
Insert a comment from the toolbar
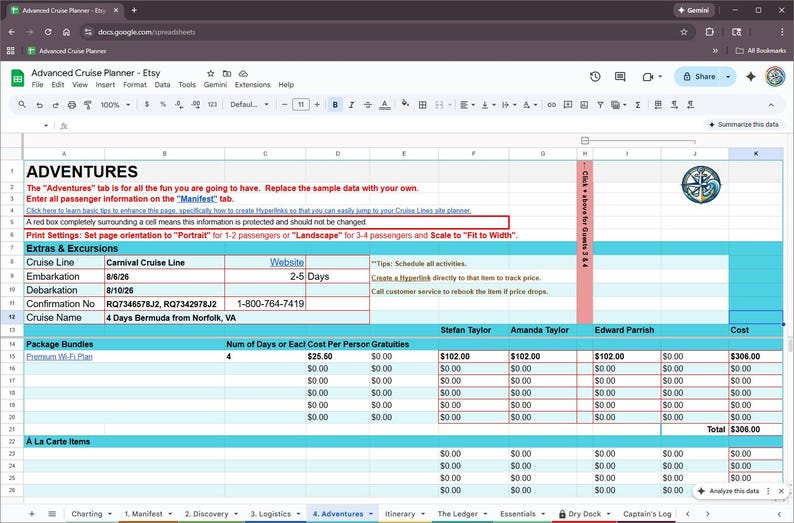pyautogui.click(x=568, y=105)
